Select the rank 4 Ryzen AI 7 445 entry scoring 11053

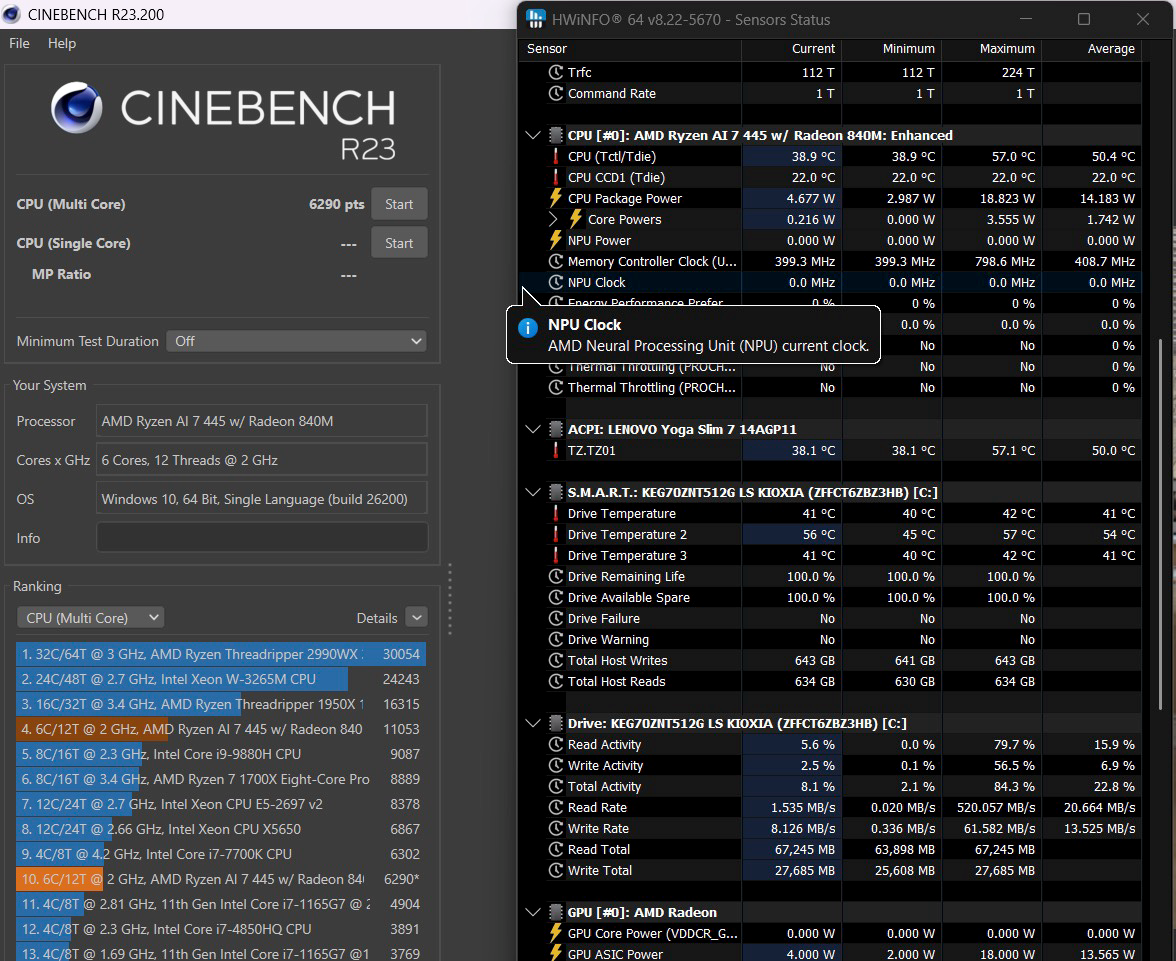pos(220,729)
